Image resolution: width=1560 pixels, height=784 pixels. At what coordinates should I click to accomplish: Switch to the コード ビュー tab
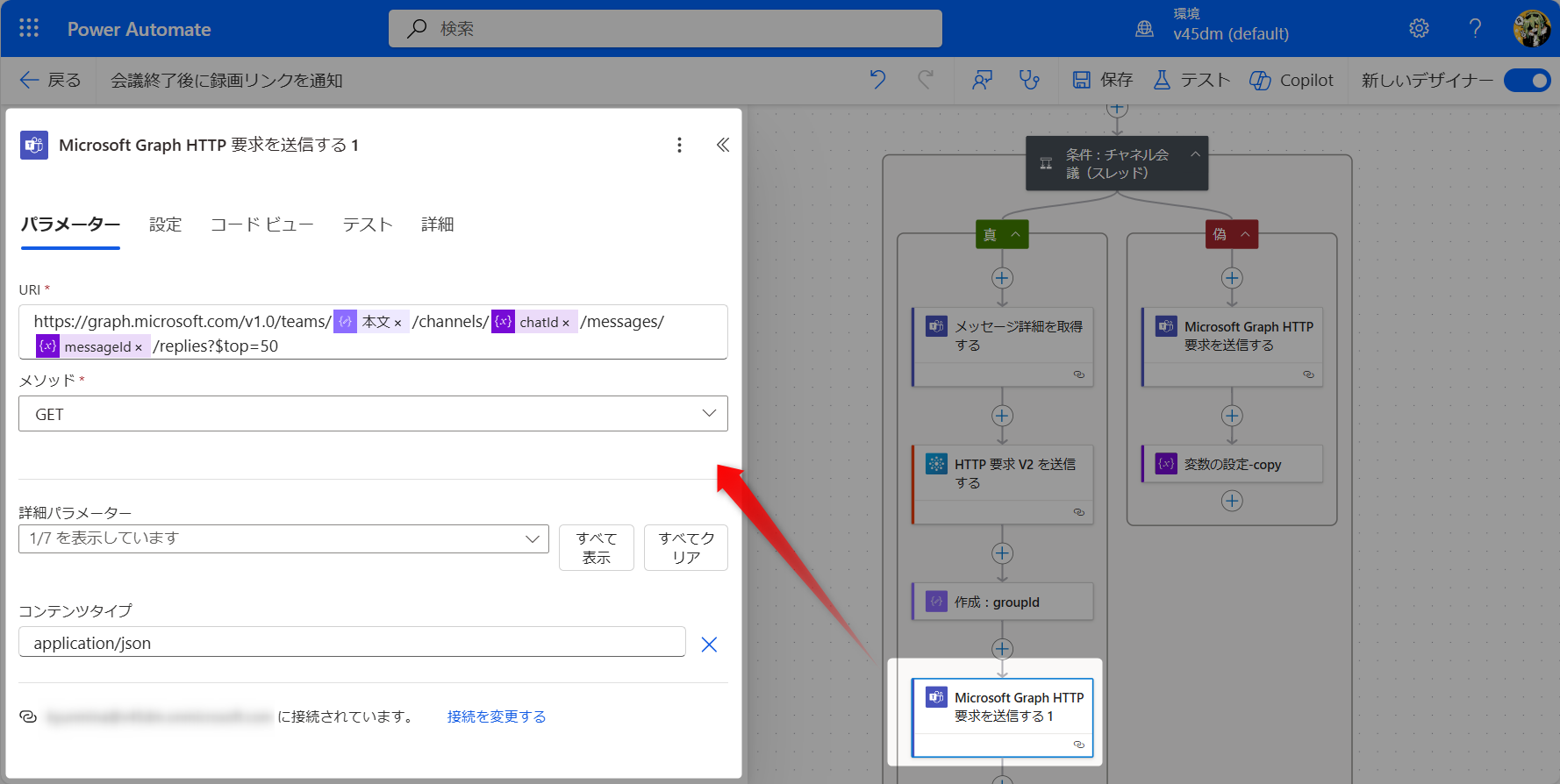click(x=261, y=225)
